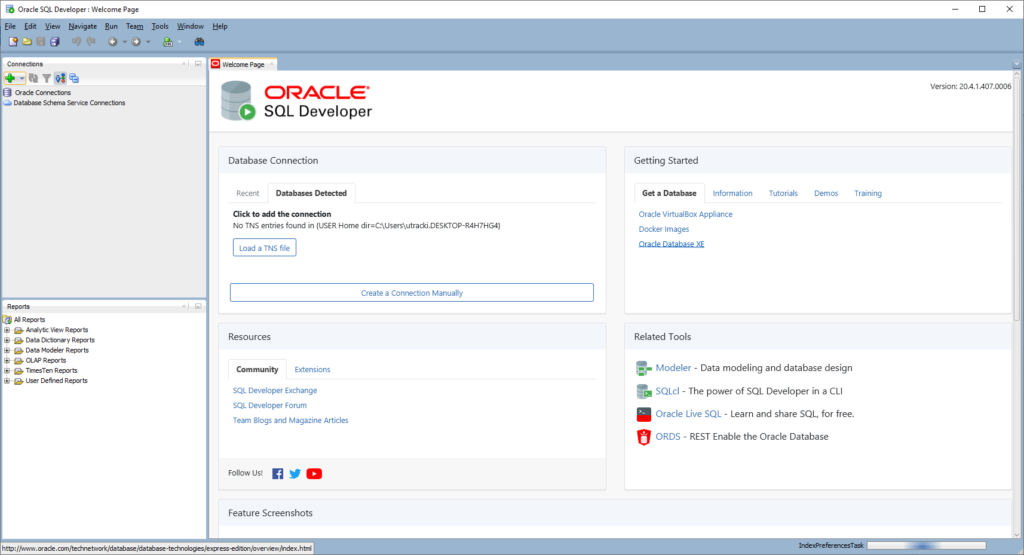Click the Facebook icon under Follow Us
Screen dimensions: 1024x555
coord(278,473)
